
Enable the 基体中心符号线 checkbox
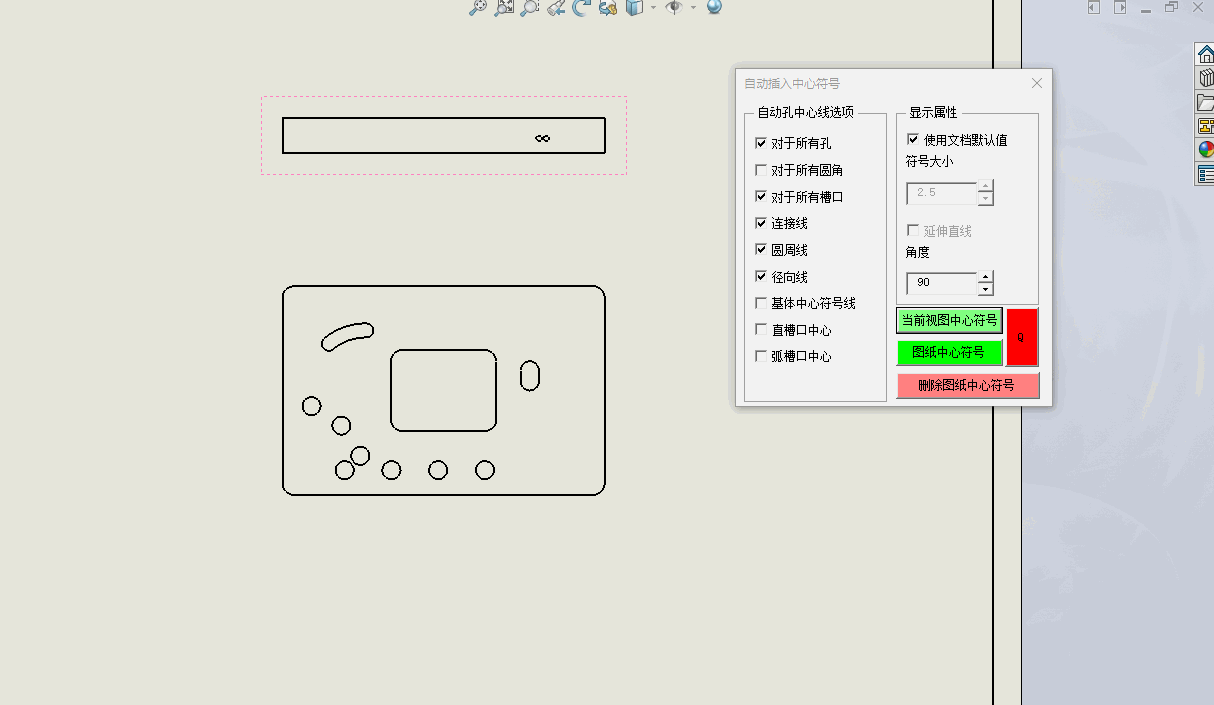click(x=761, y=303)
